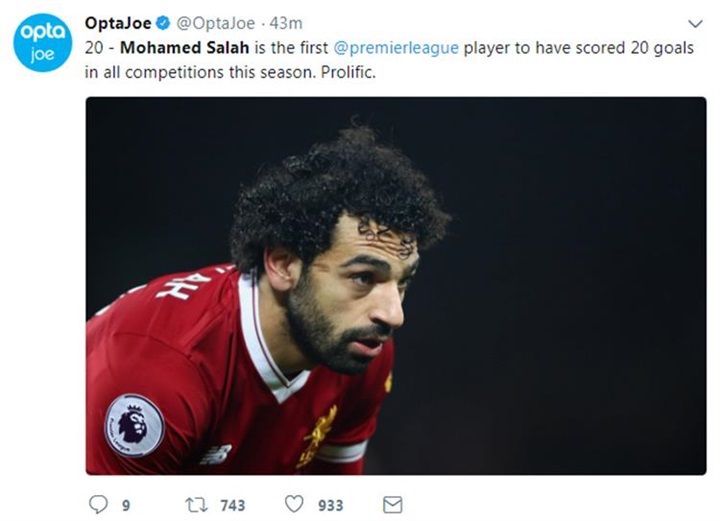Click the reply speech bubble icon
The width and height of the screenshot is (720, 521).
pyautogui.click(x=98, y=505)
